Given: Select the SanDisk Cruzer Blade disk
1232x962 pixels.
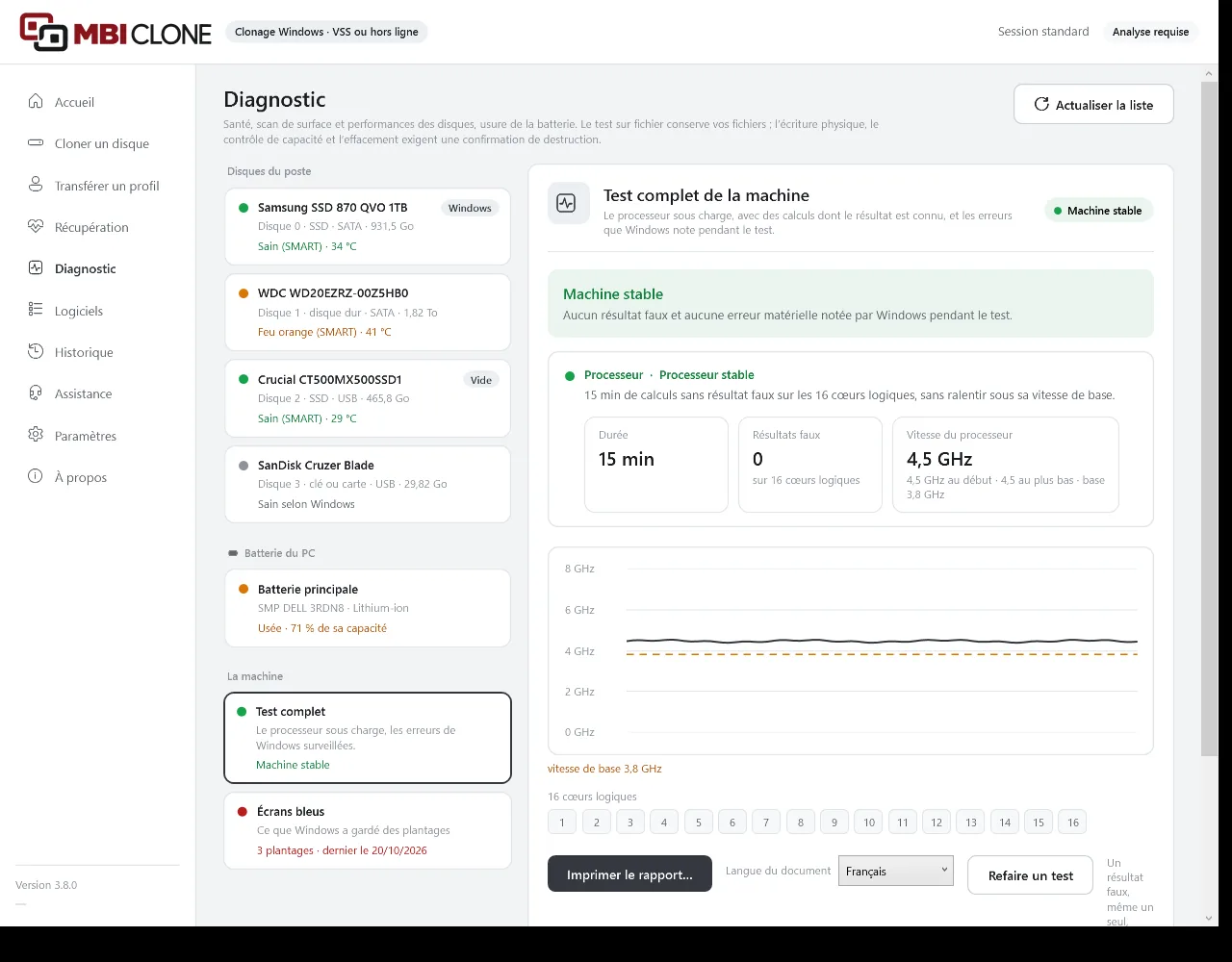Looking at the screenshot, I should [x=368, y=484].
